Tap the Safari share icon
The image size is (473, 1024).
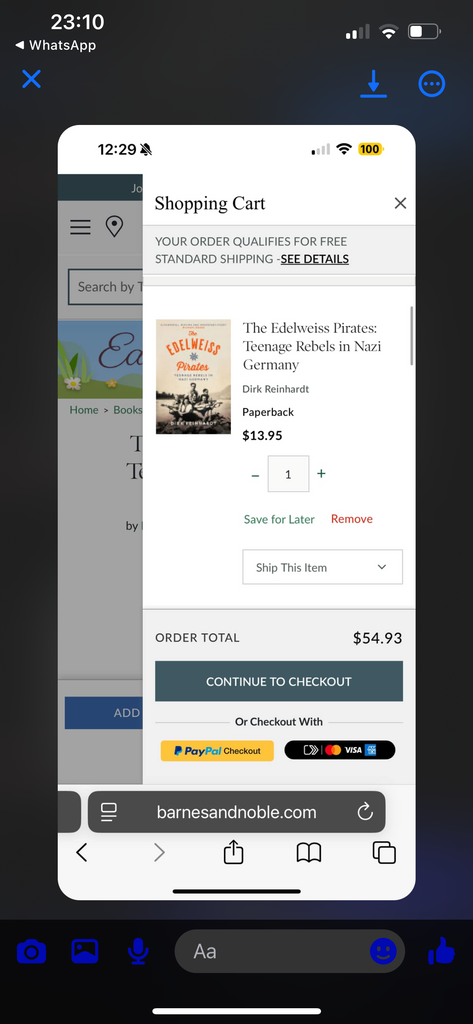(234, 852)
